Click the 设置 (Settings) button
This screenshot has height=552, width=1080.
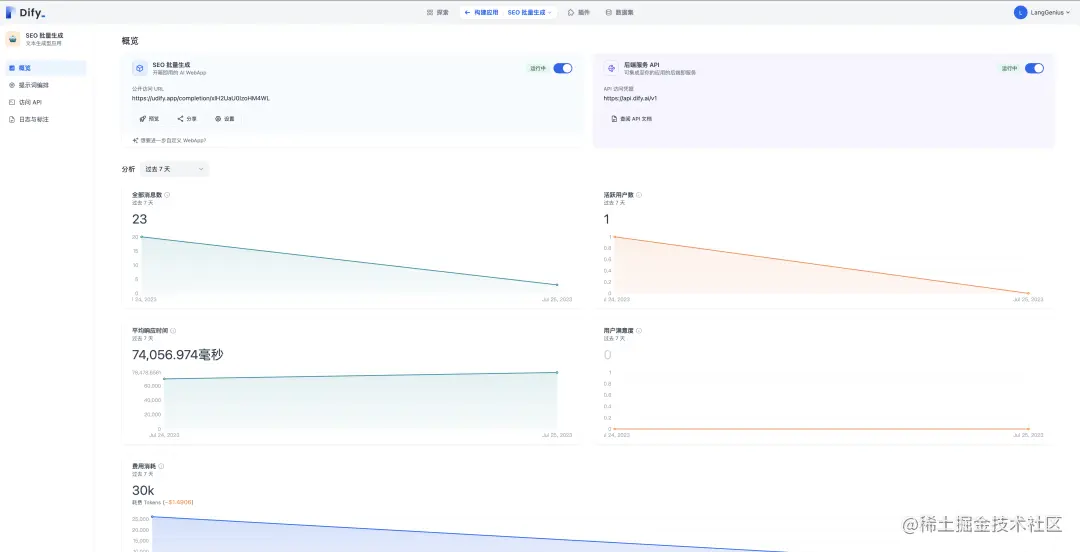tap(225, 119)
